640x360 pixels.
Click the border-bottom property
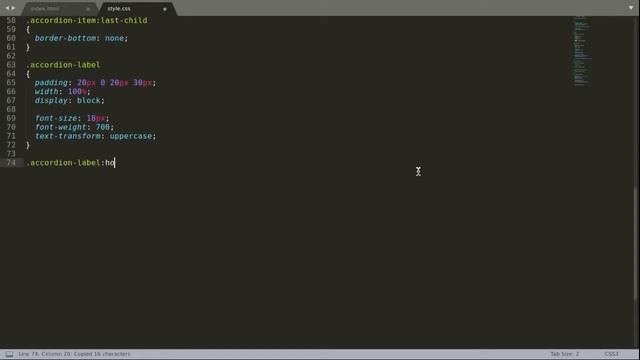65,38
